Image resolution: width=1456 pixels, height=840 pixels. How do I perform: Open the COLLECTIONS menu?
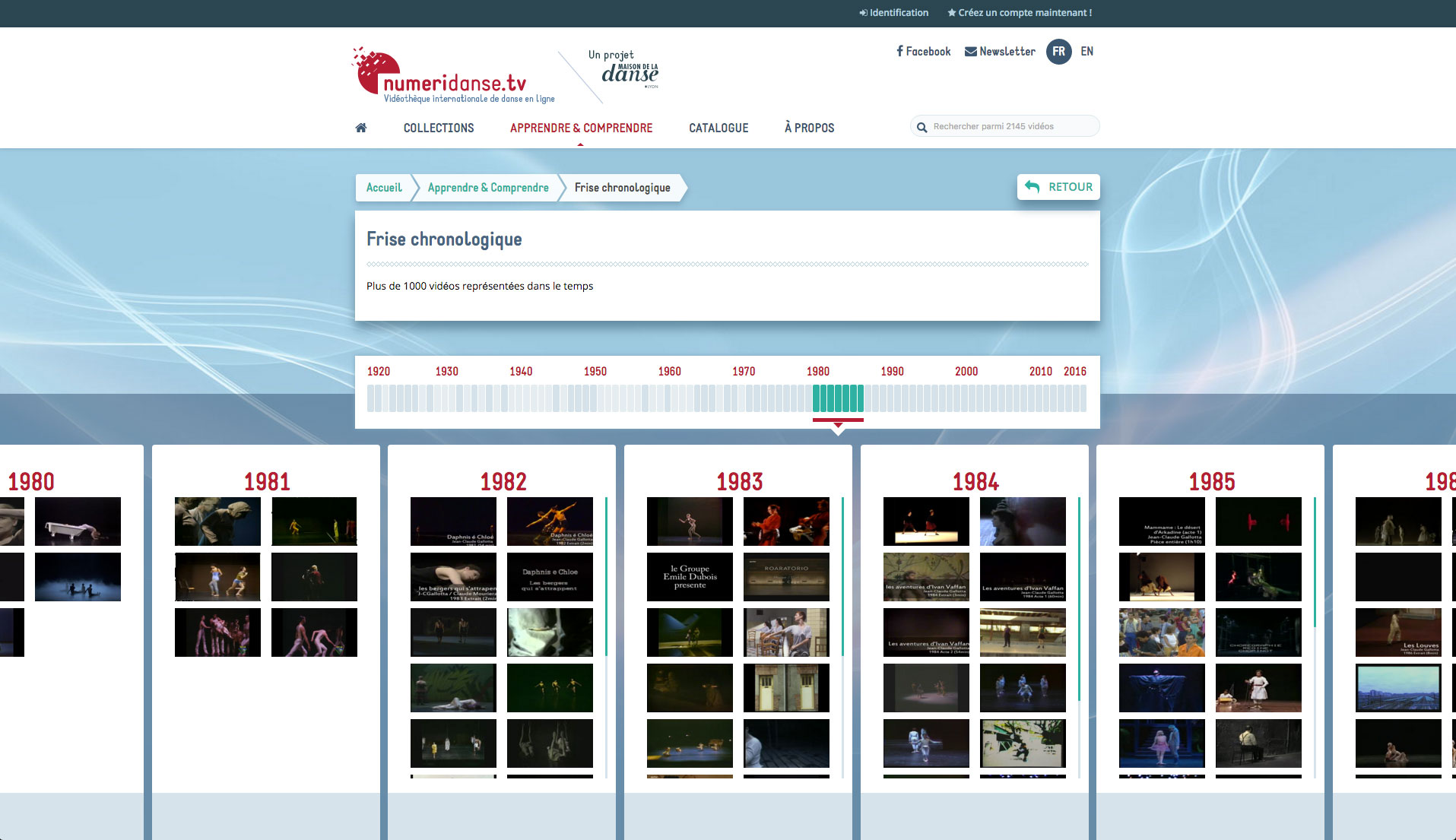tap(439, 128)
